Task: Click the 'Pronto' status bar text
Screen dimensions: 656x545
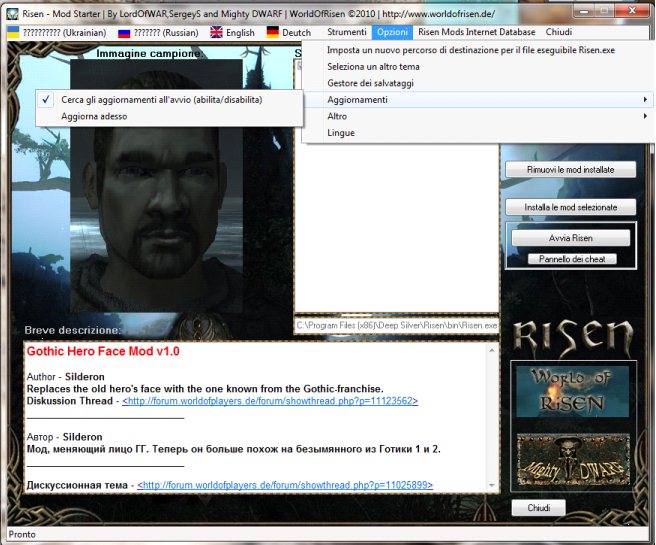Action: pos(22,534)
